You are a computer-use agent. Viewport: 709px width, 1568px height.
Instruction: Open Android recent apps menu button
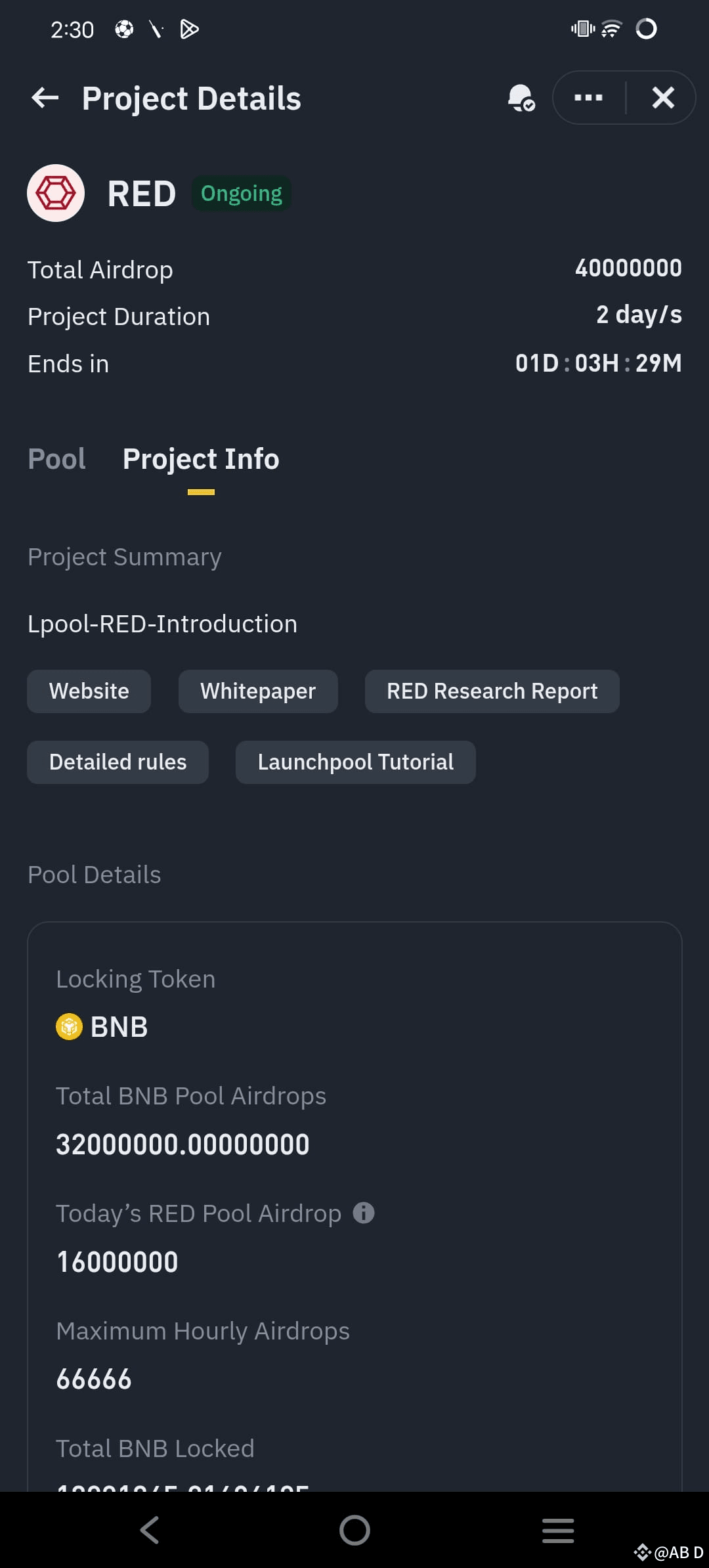click(558, 1530)
